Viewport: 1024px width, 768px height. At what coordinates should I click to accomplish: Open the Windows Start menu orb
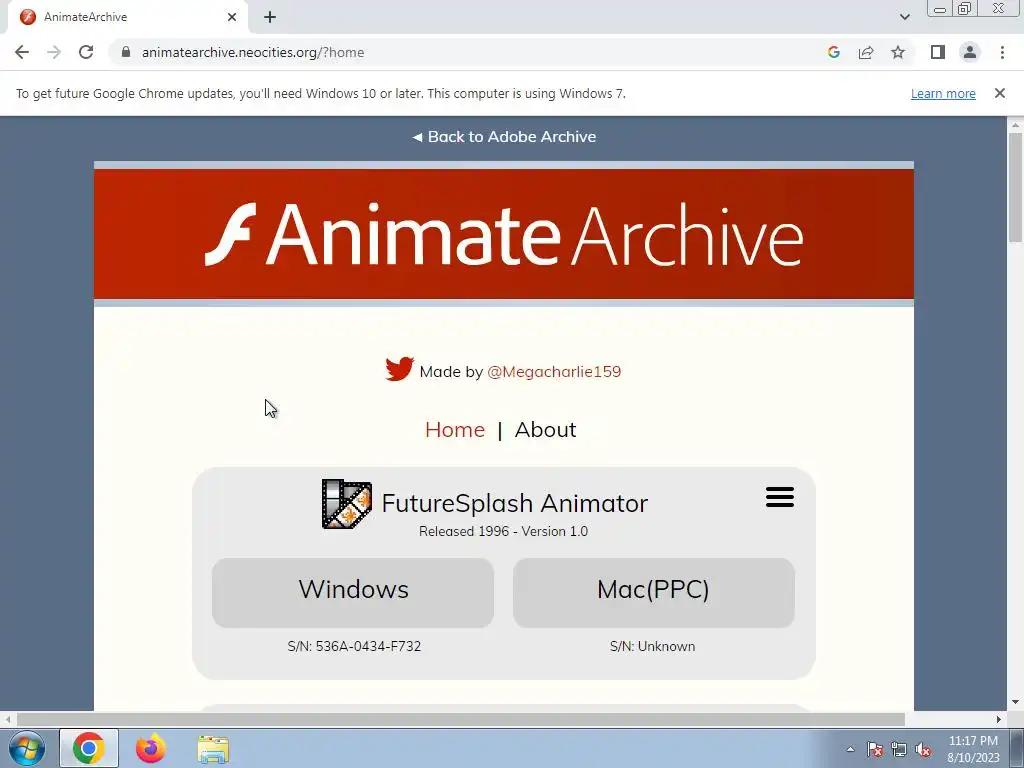[x=27, y=748]
